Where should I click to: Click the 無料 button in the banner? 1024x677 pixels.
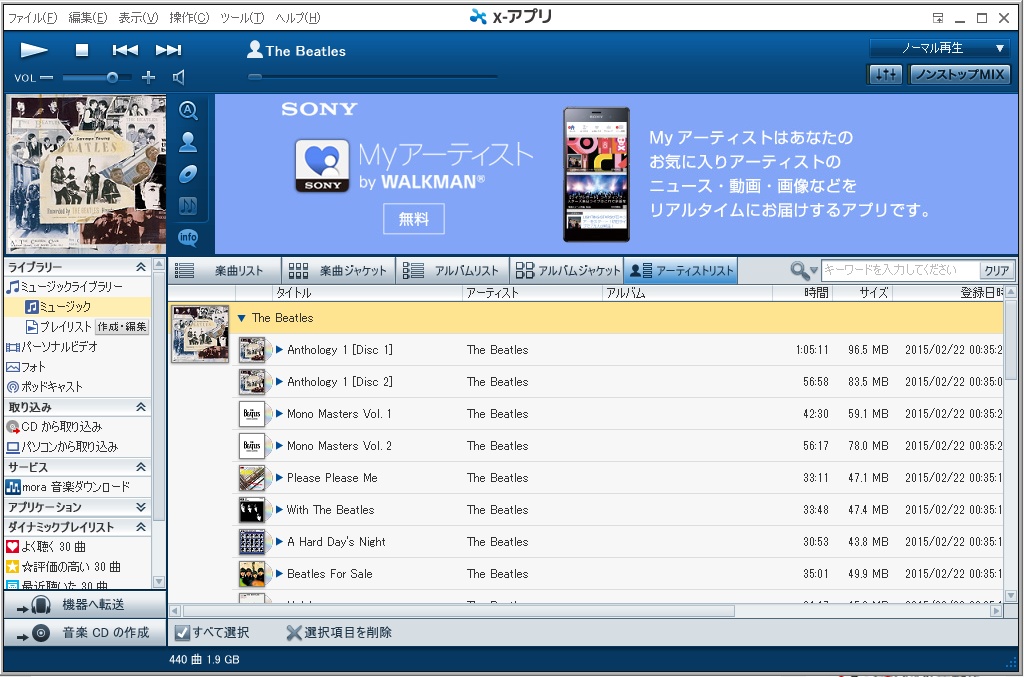[x=413, y=219]
